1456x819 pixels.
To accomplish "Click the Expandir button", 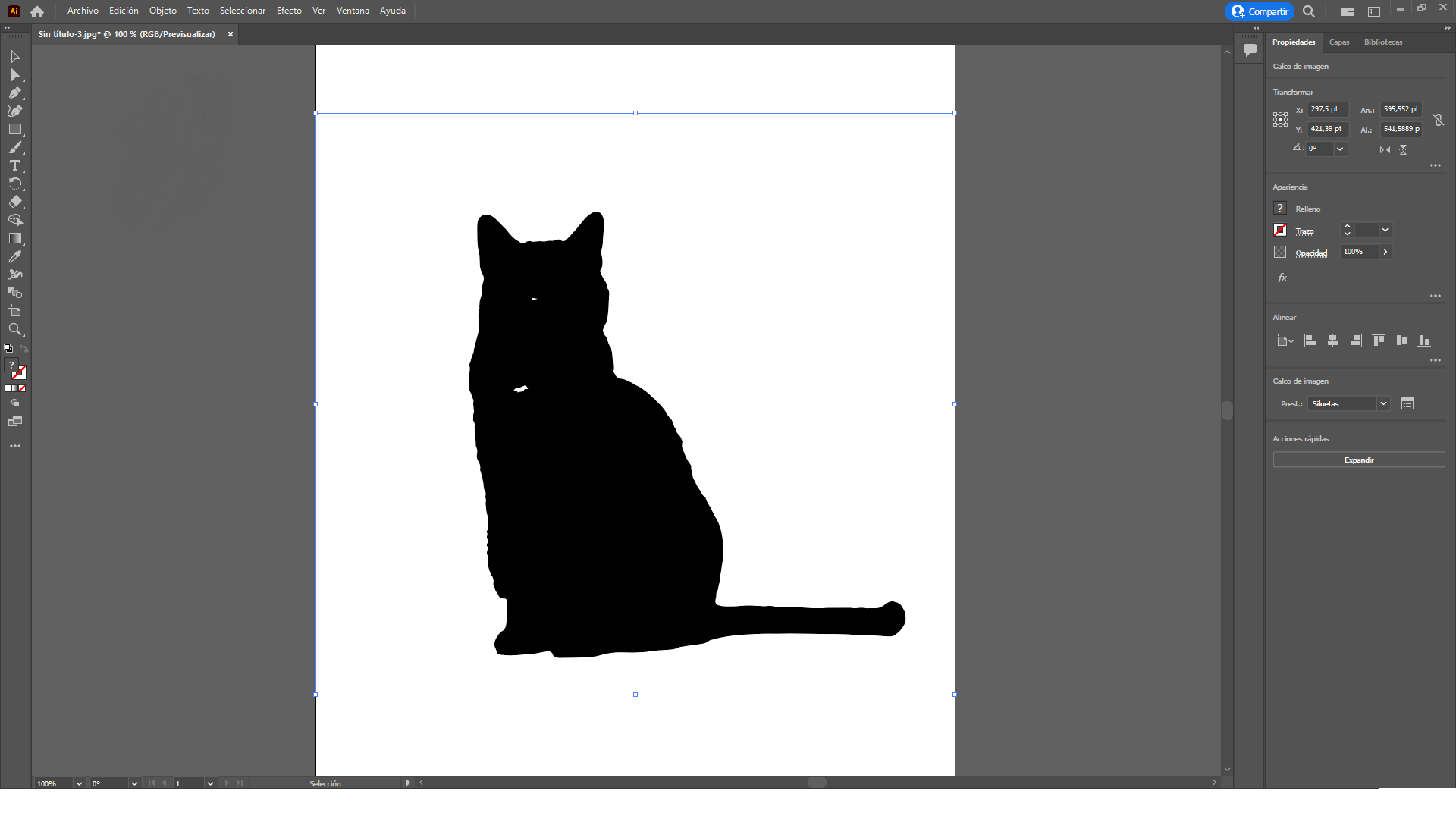I will click(1358, 460).
